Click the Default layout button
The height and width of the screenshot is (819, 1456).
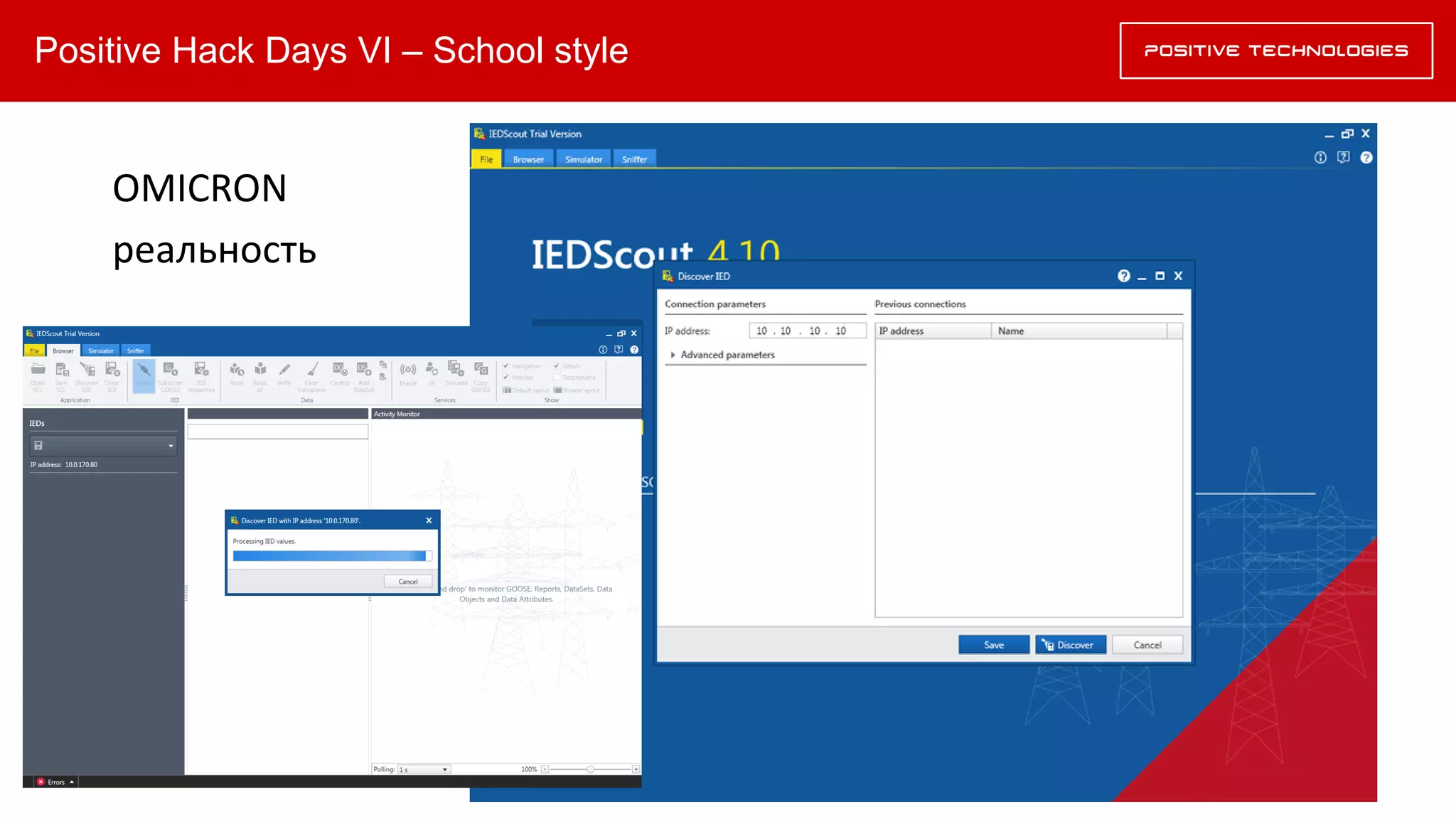[526, 390]
